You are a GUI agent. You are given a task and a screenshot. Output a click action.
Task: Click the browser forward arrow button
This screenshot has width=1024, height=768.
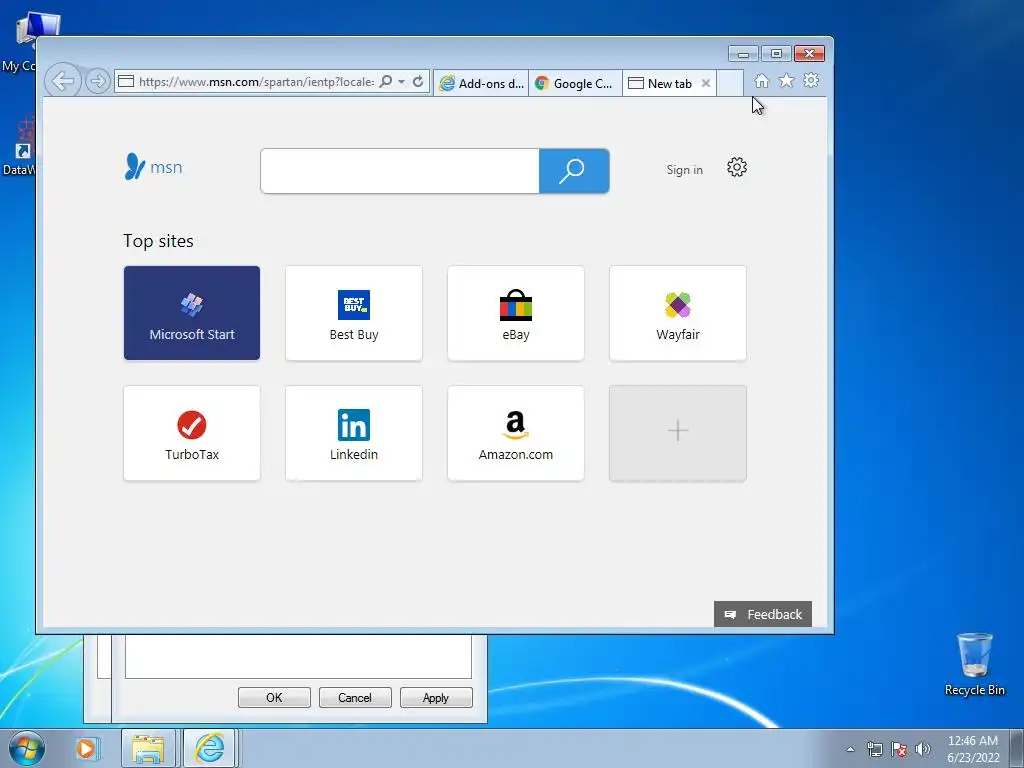click(98, 82)
